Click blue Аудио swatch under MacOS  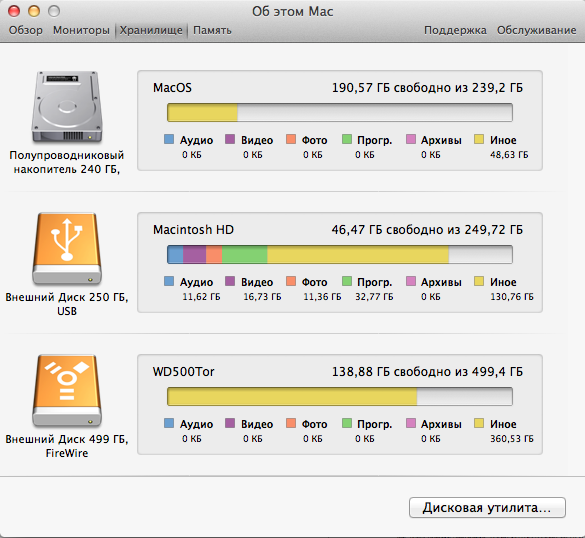[x=169, y=140]
